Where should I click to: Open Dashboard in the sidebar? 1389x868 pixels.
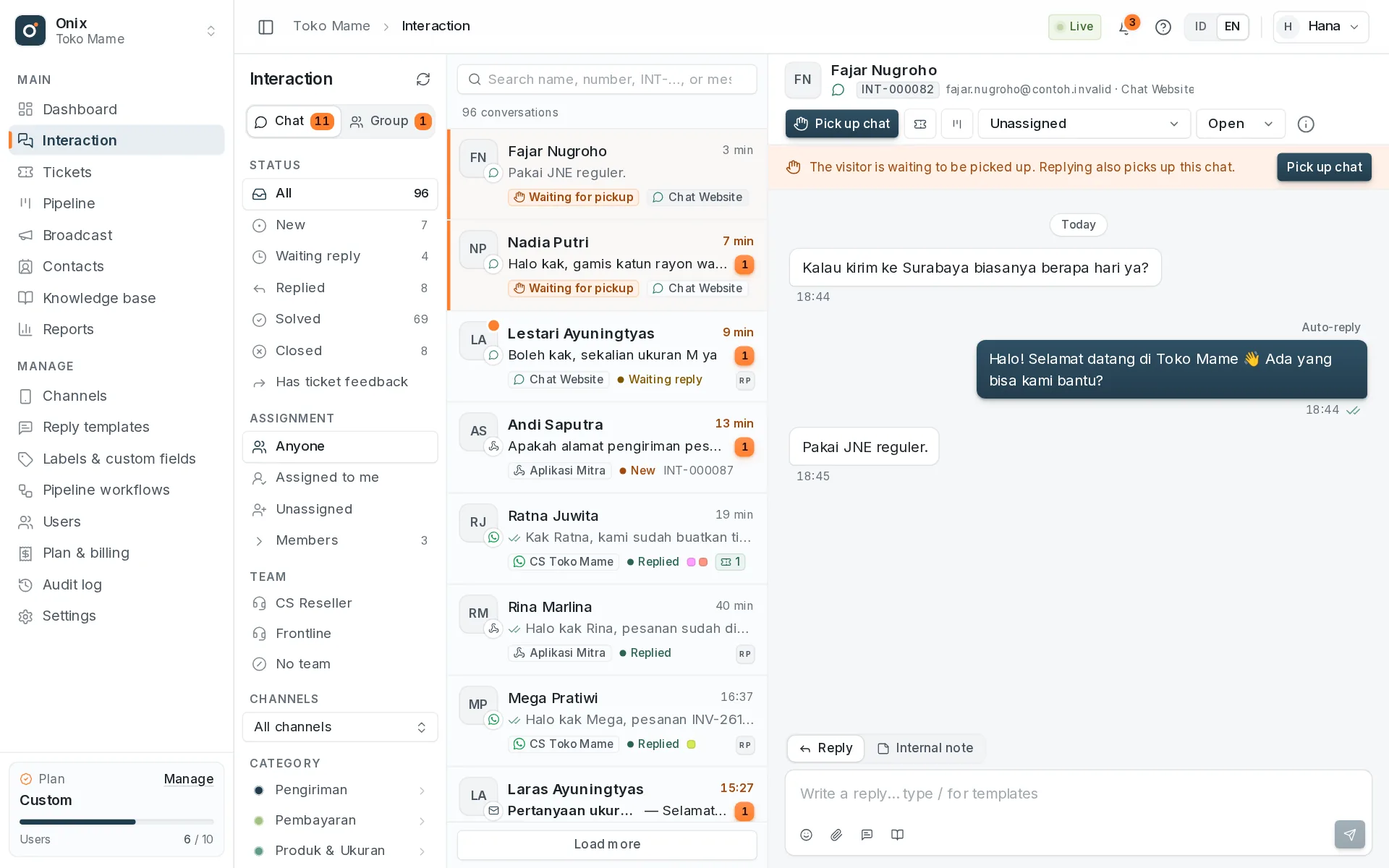[x=116, y=109]
